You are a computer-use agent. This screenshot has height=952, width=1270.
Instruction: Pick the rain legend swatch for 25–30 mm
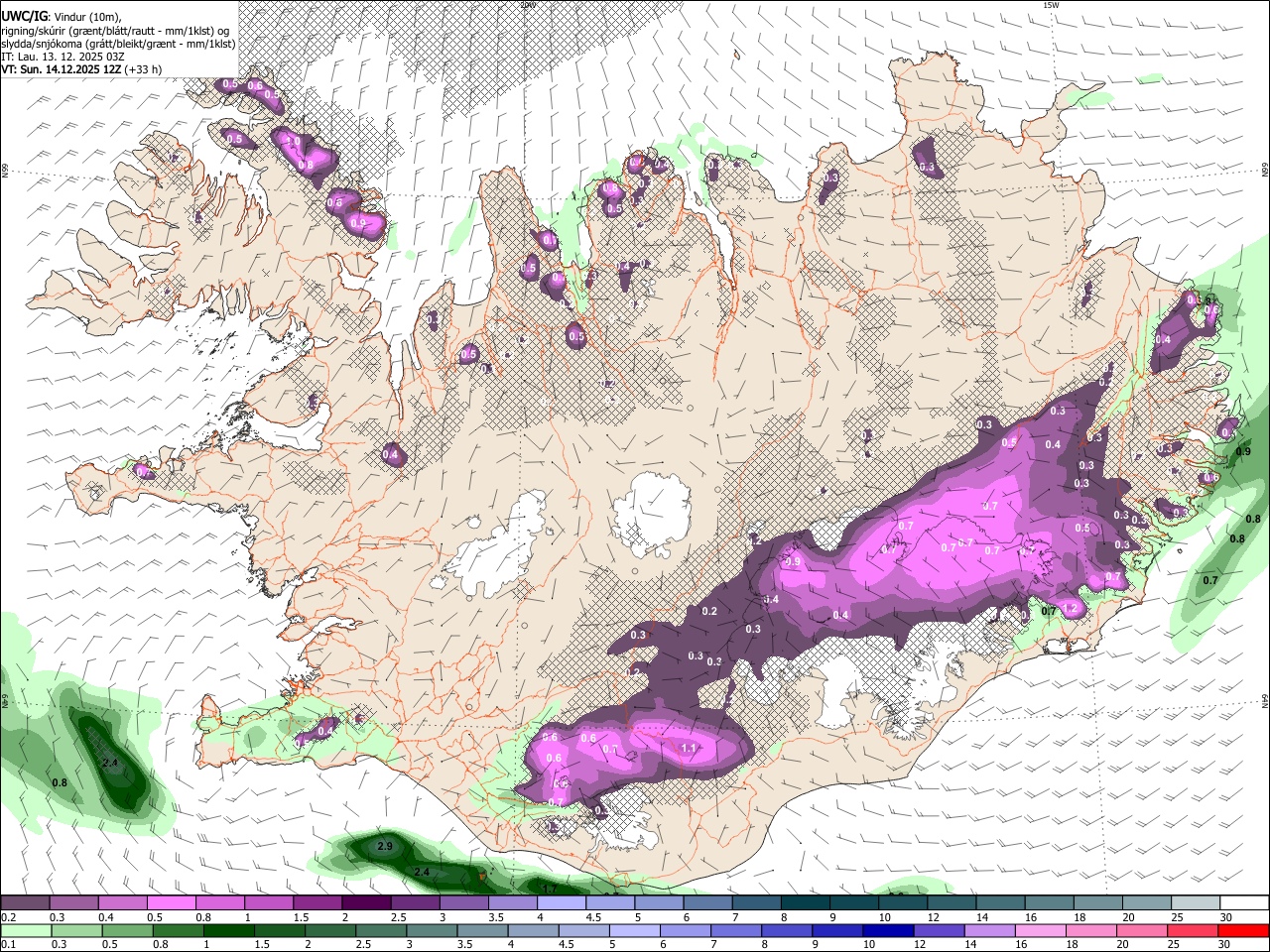click(1193, 930)
